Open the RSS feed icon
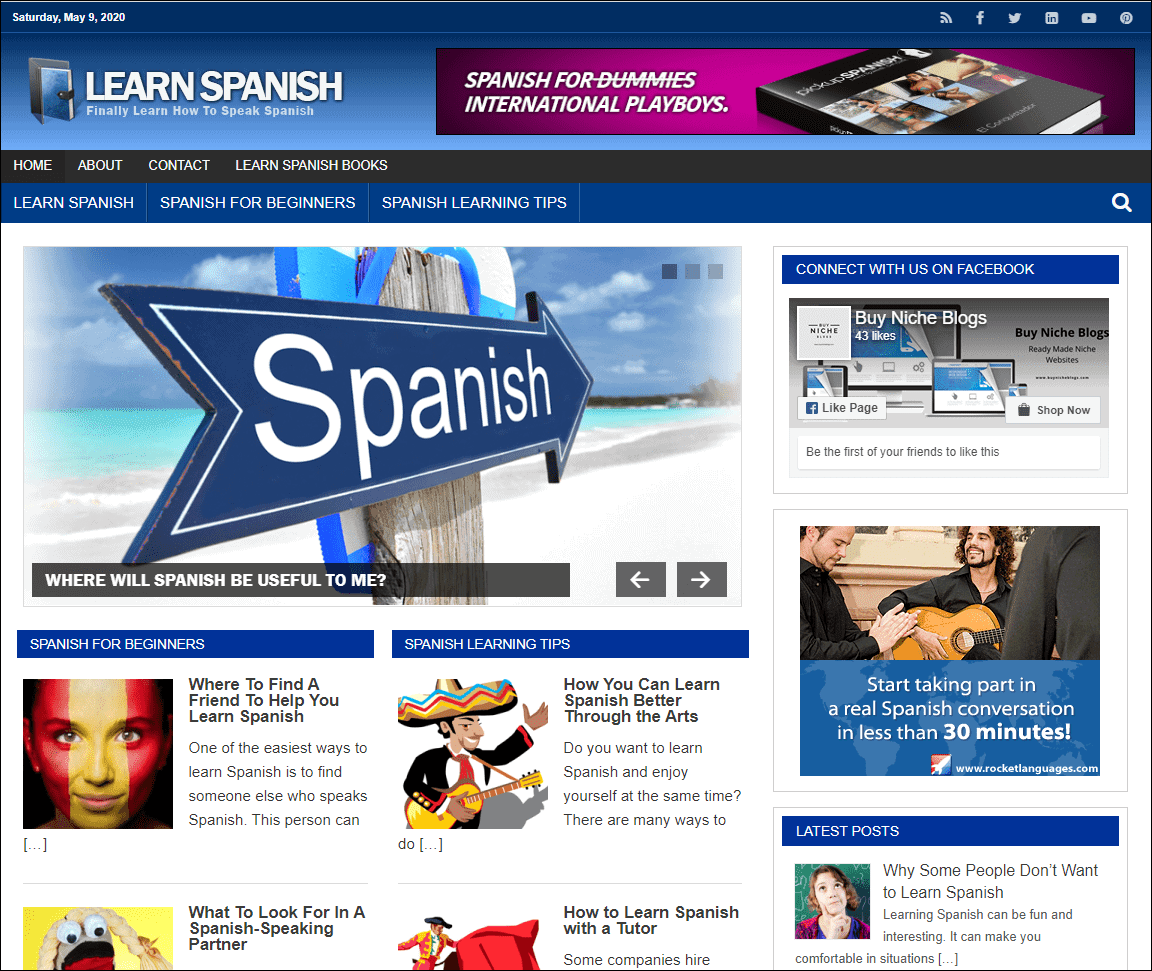The image size is (1152, 971). [946, 18]
